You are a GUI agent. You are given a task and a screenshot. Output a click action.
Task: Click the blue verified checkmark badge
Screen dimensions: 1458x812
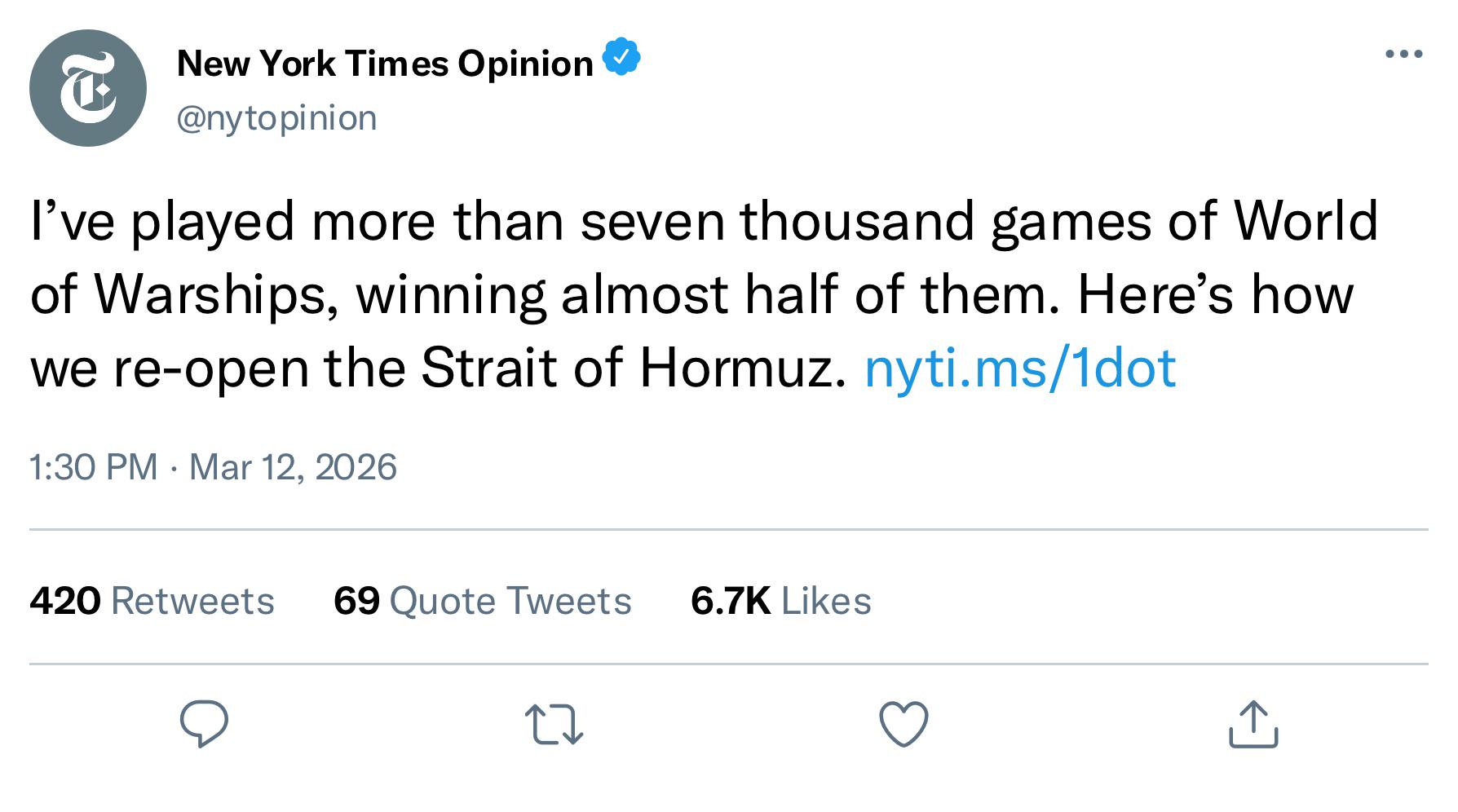pyautogui.click(x=621, y=57)
